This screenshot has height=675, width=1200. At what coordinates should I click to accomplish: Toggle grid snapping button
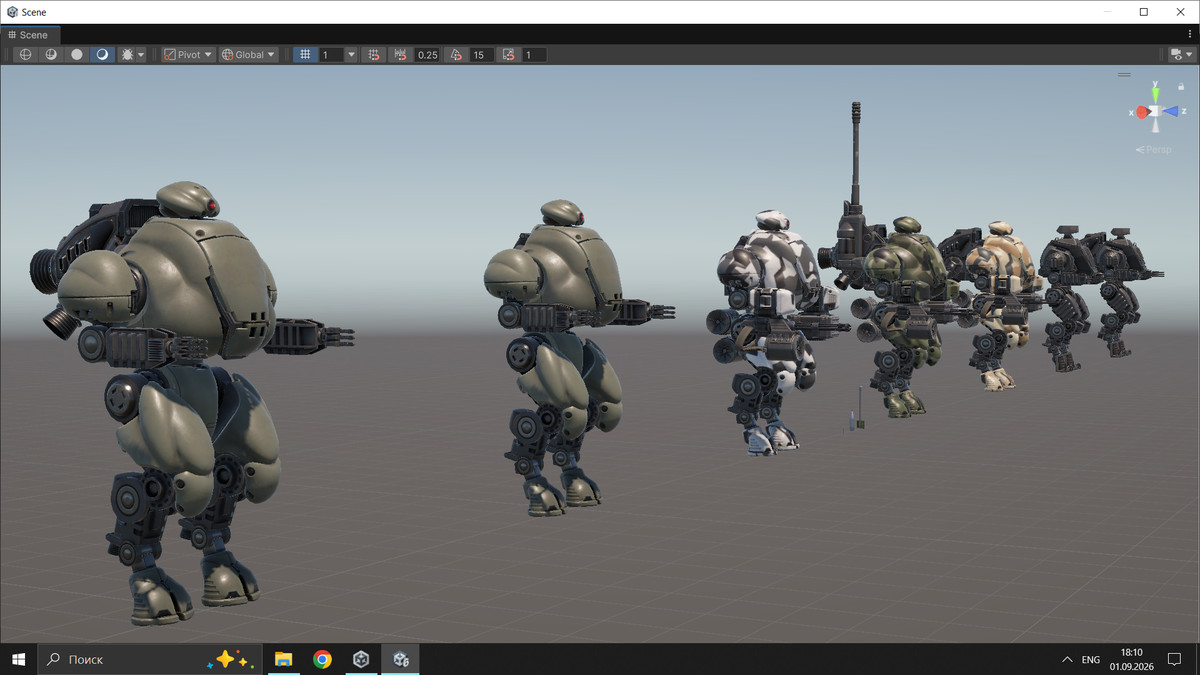pyautogui.click(x=374, y=55)
